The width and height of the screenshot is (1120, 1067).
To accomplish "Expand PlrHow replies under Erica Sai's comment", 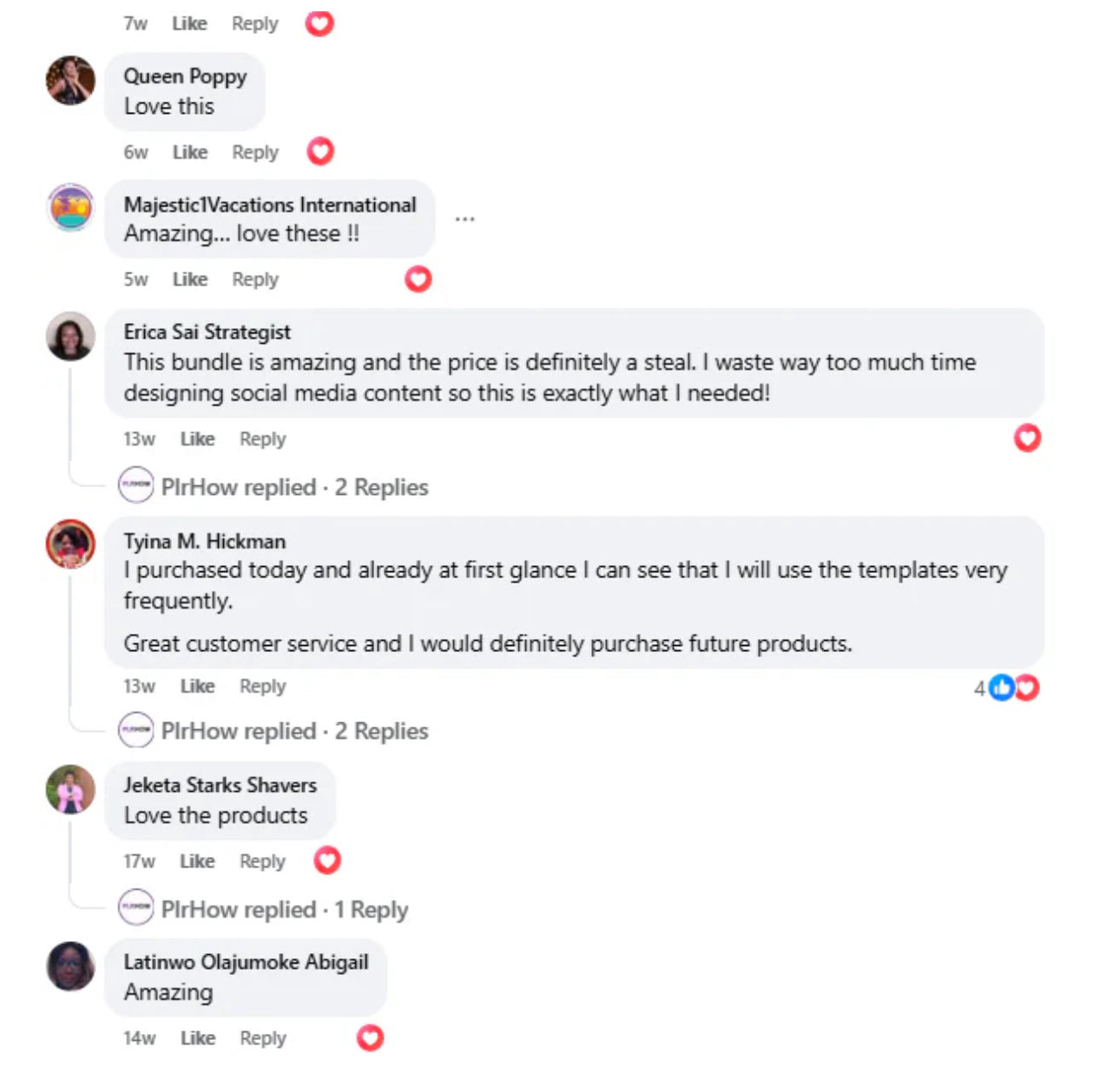I will pyautogui.click(x=294, y=487).
